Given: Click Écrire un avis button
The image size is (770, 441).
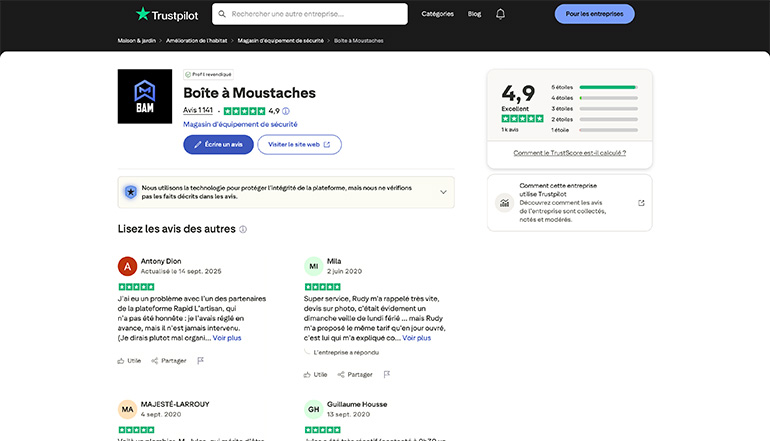Looking at the screenshot, I should coord(219,144).
